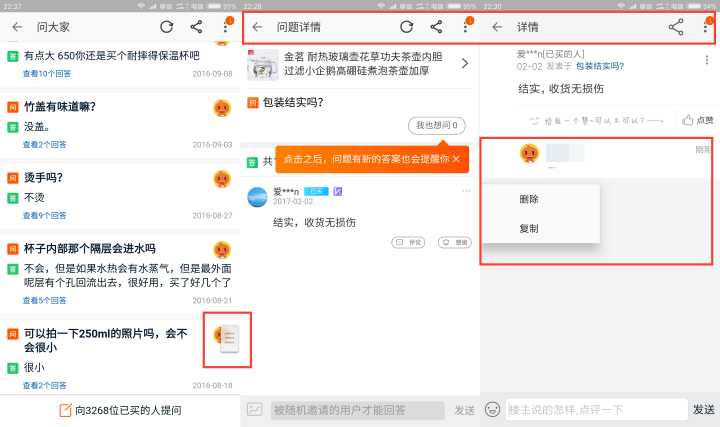Tap pencil icon in 向3268位已买的人提问
Screen dimensions: 720x427
[x=65, y=410]
